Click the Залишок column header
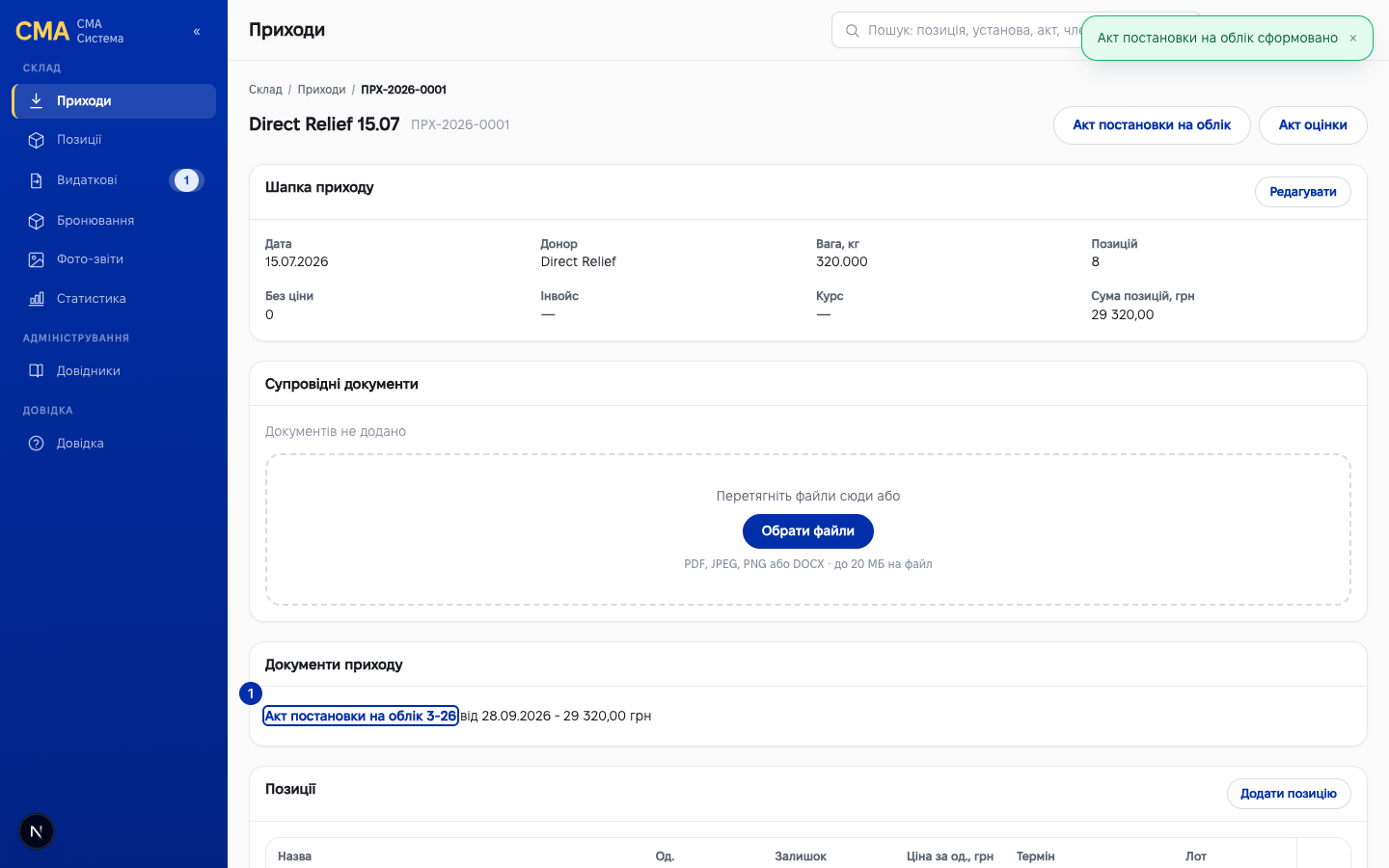 point(801,856)
